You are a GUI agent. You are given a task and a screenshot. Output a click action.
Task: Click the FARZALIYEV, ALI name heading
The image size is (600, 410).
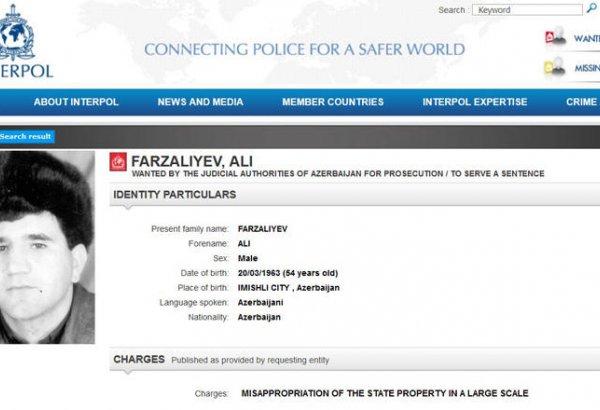click(192, 161)
